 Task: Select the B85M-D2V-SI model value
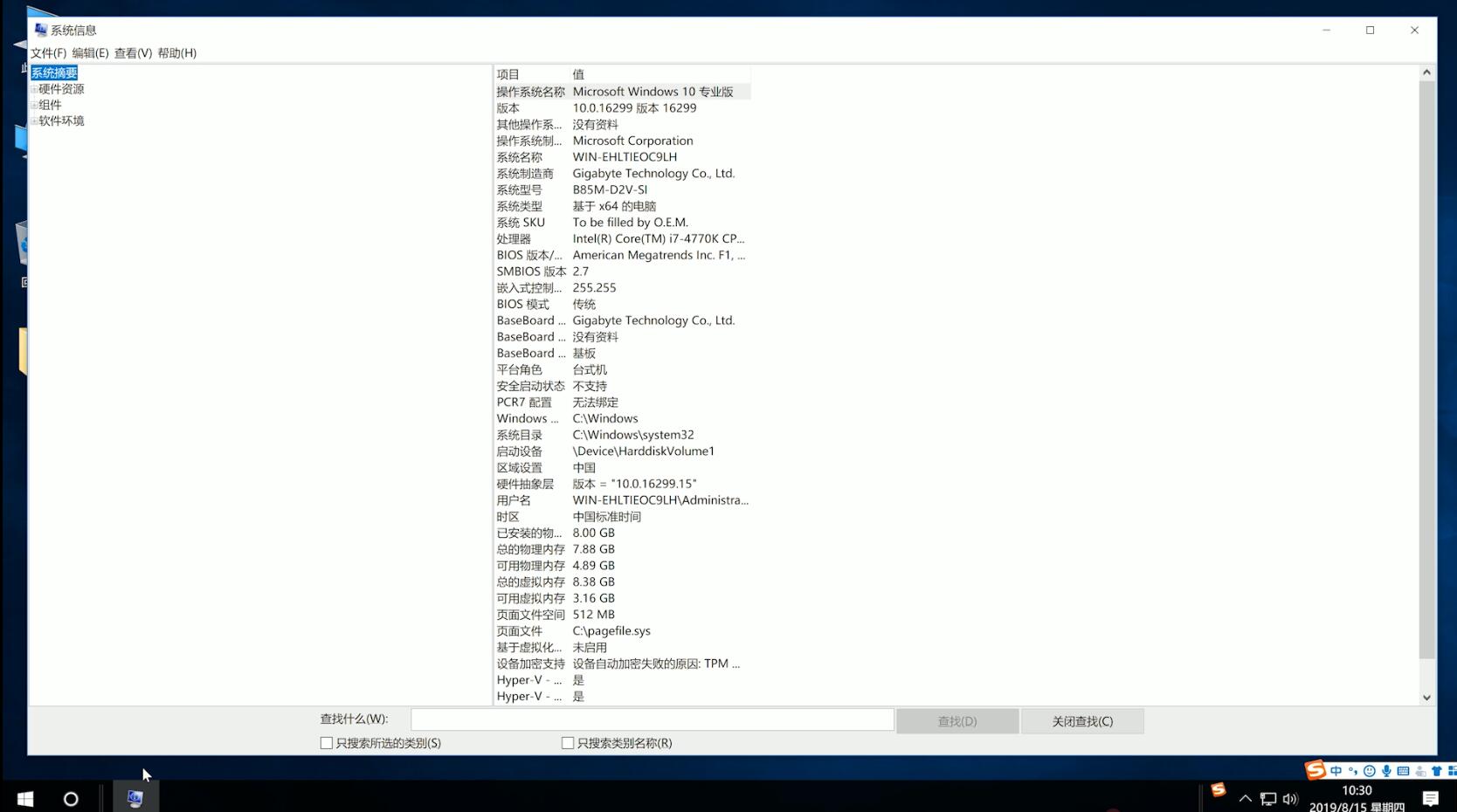(610, 189)
